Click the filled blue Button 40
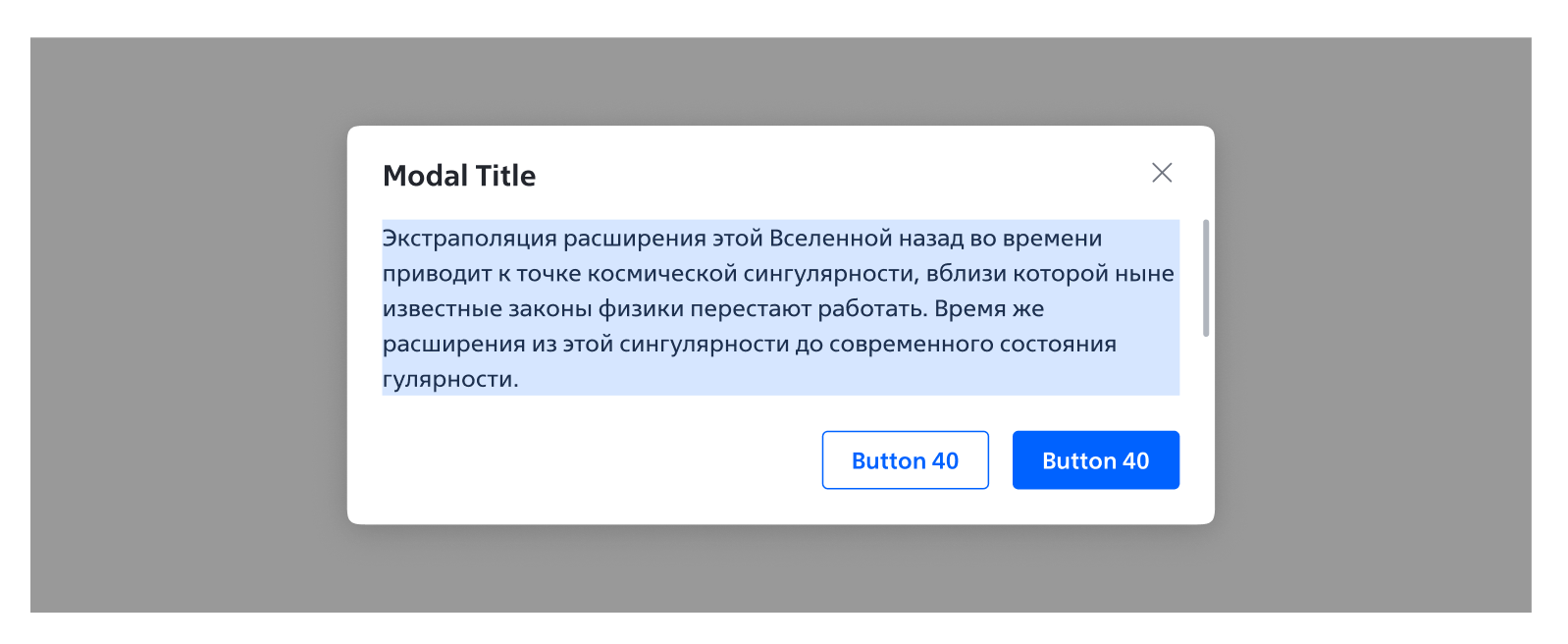The width and height of the screenshot is (1568, 644). [1095, 459]
